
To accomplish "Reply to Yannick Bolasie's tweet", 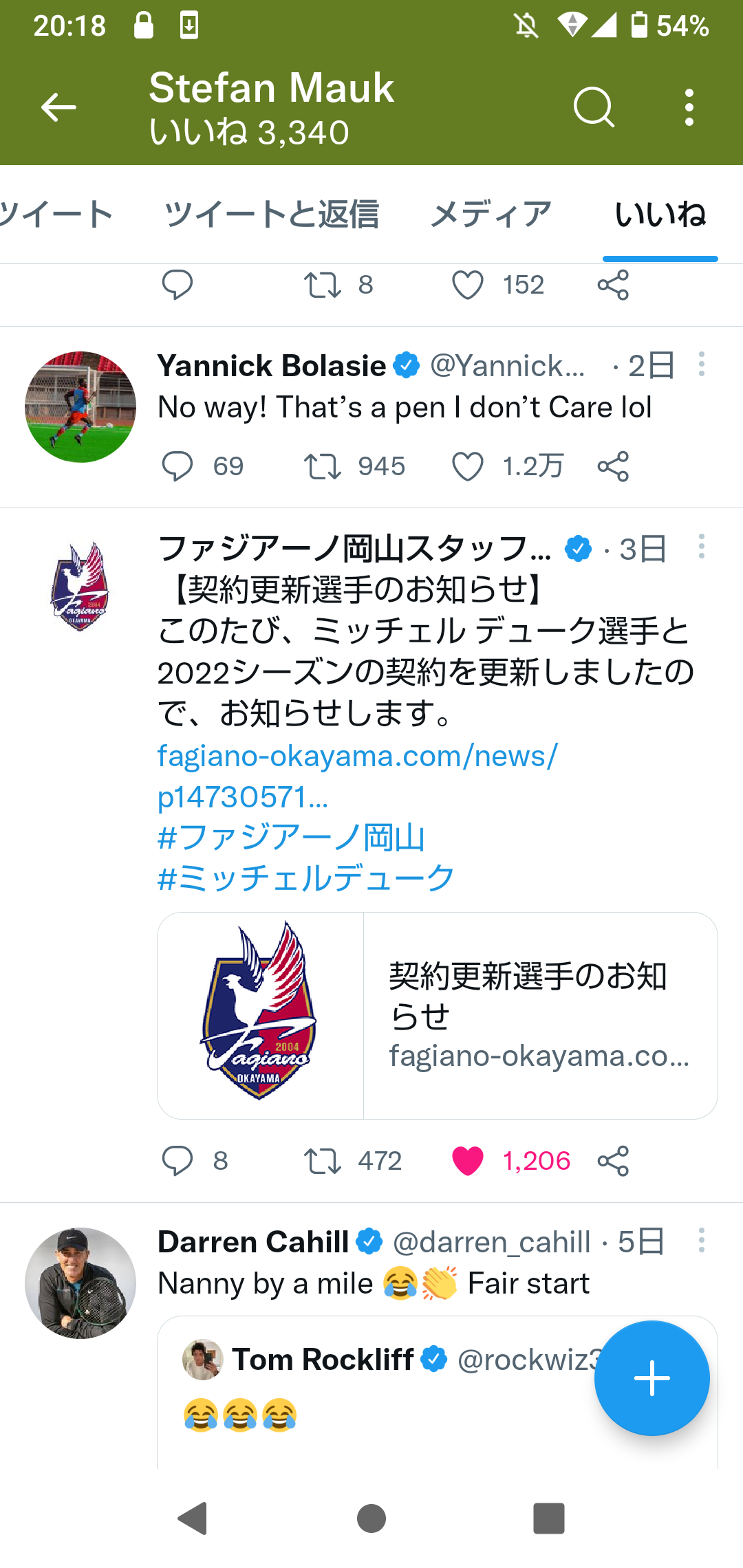I will [x=177, y=466].
